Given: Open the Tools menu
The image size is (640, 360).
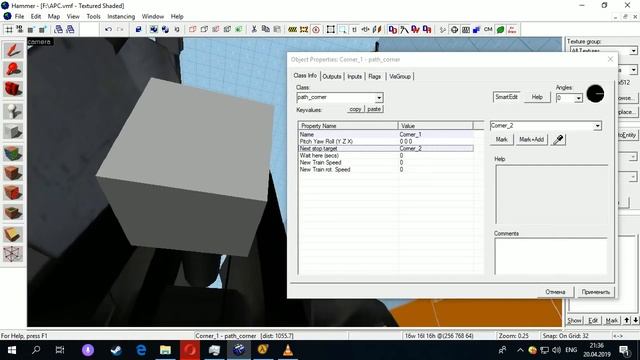Looking at the screenshot, I should point(93,16).
